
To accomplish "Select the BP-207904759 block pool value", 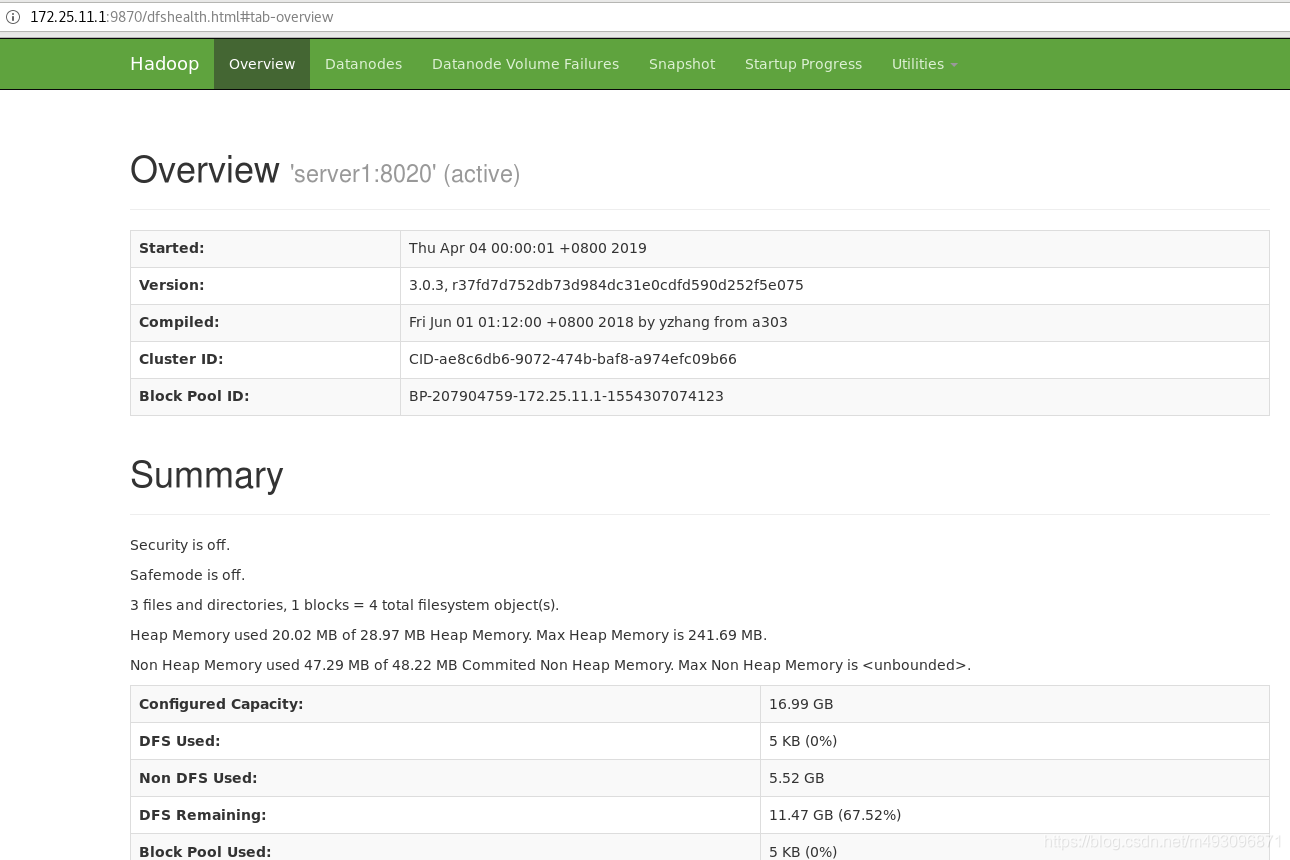I will [566, 396].
